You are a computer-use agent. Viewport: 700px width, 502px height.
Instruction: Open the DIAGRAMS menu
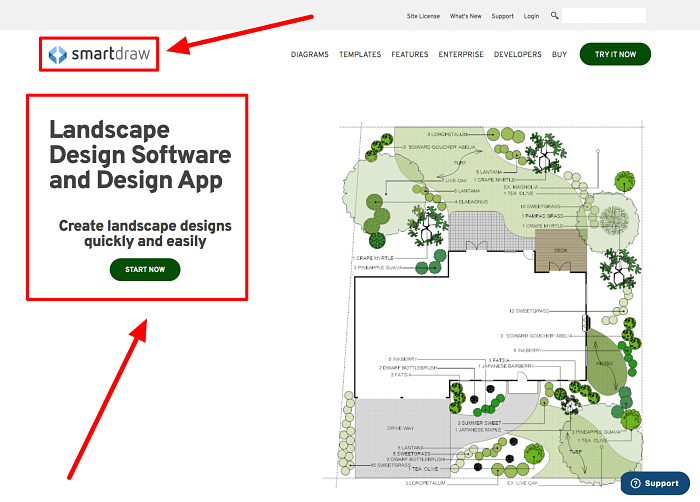point(309,54)
